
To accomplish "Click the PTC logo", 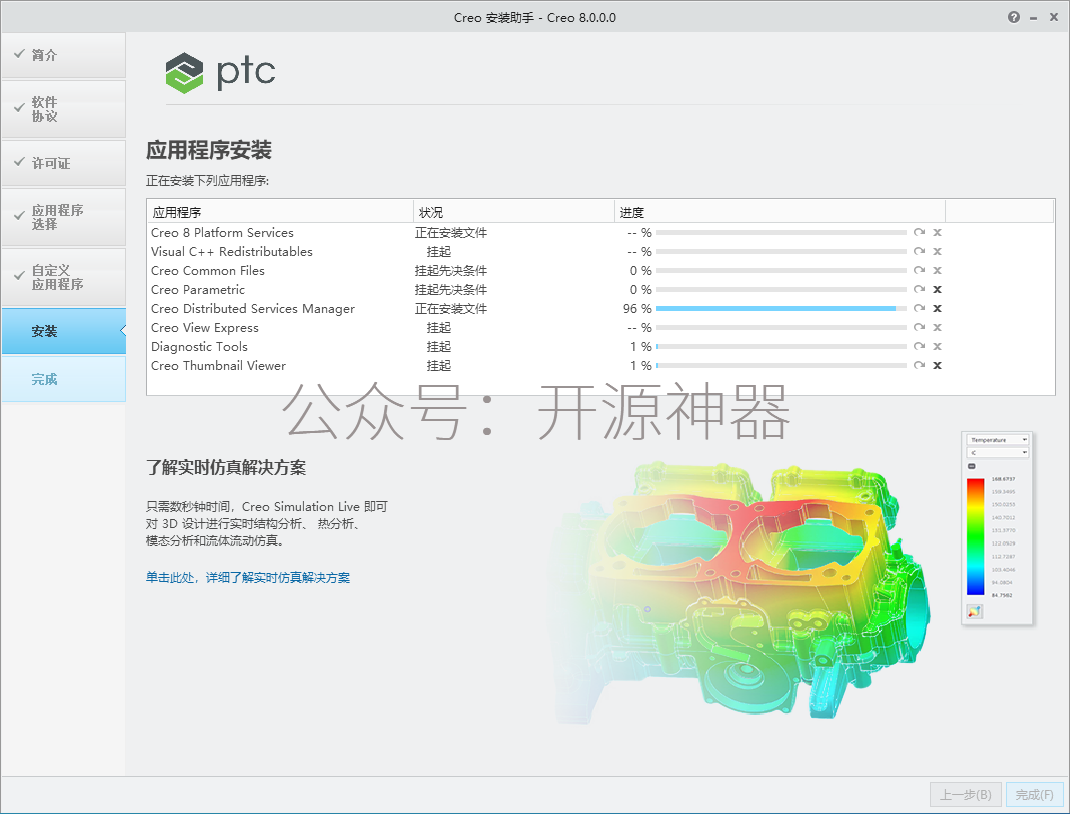I will point(220,72).
